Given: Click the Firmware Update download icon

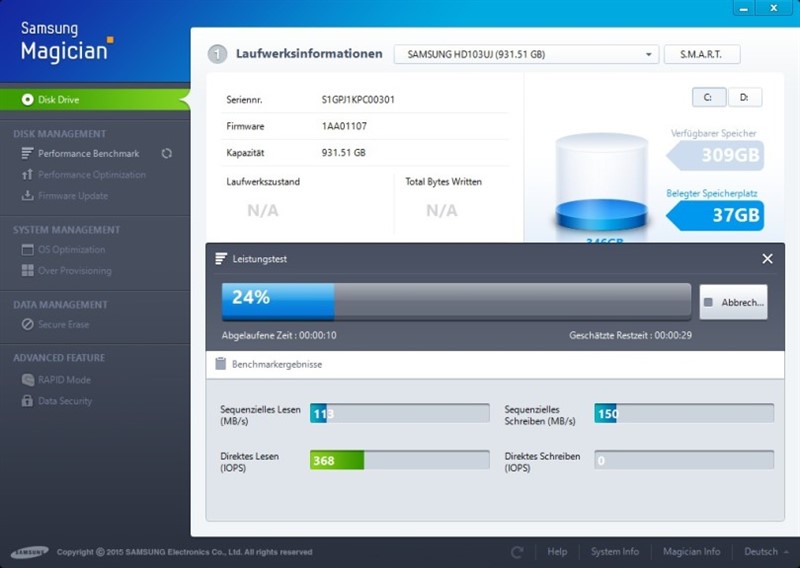Looking at the screenshot, I should 27,195.
